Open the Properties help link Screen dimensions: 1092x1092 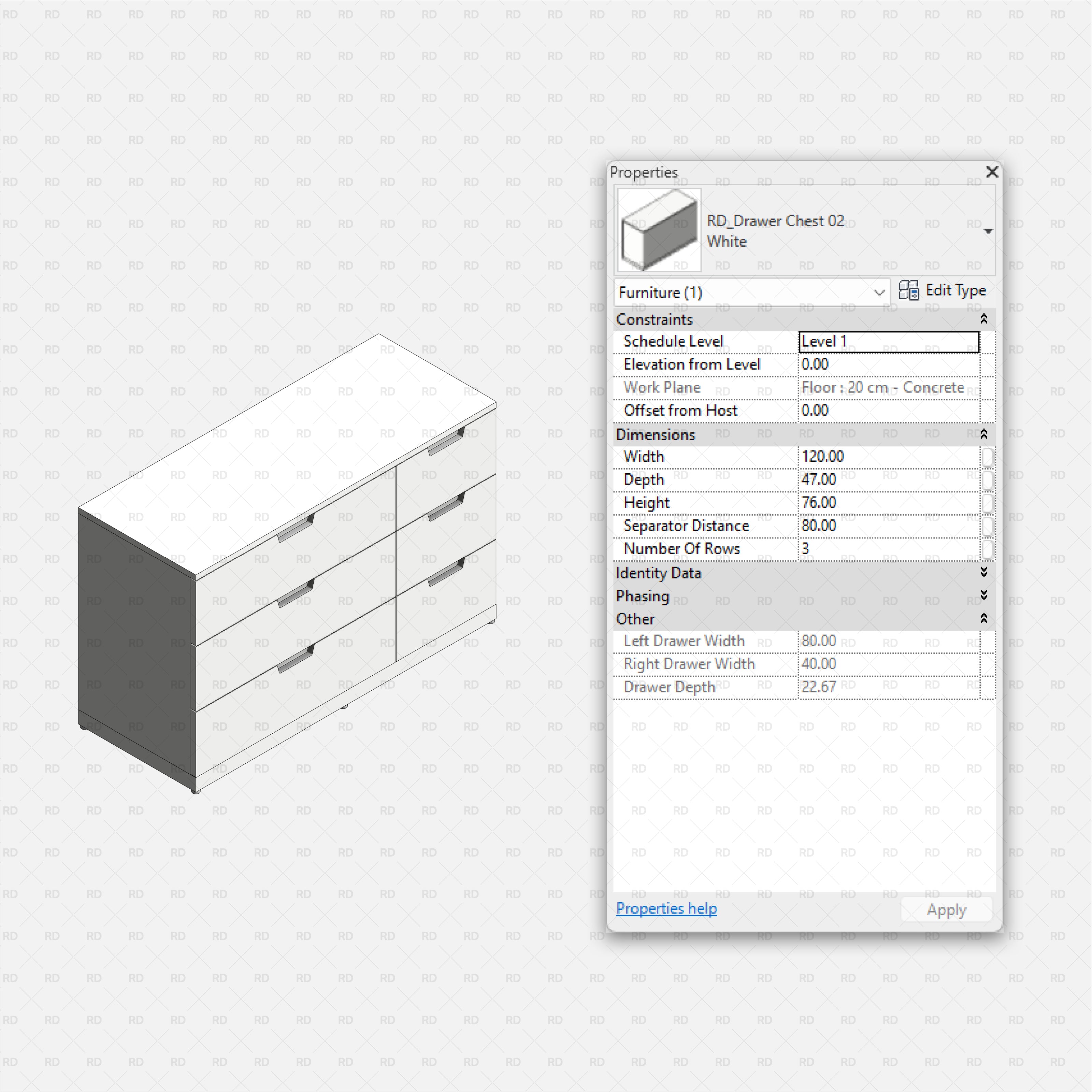click(x=666, y=908)
